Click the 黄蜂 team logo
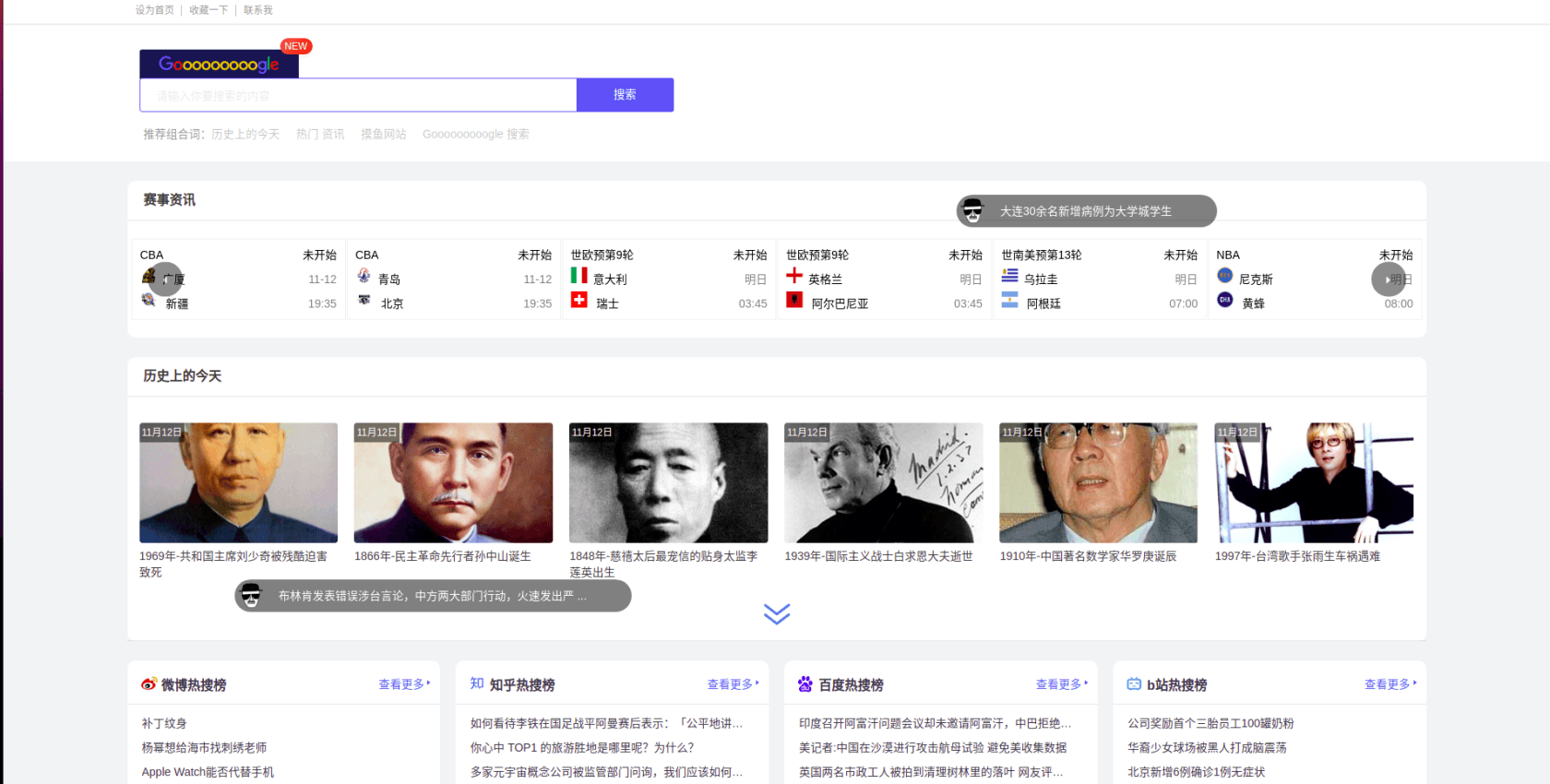1550x784 pixels. tap(1225, 300)
